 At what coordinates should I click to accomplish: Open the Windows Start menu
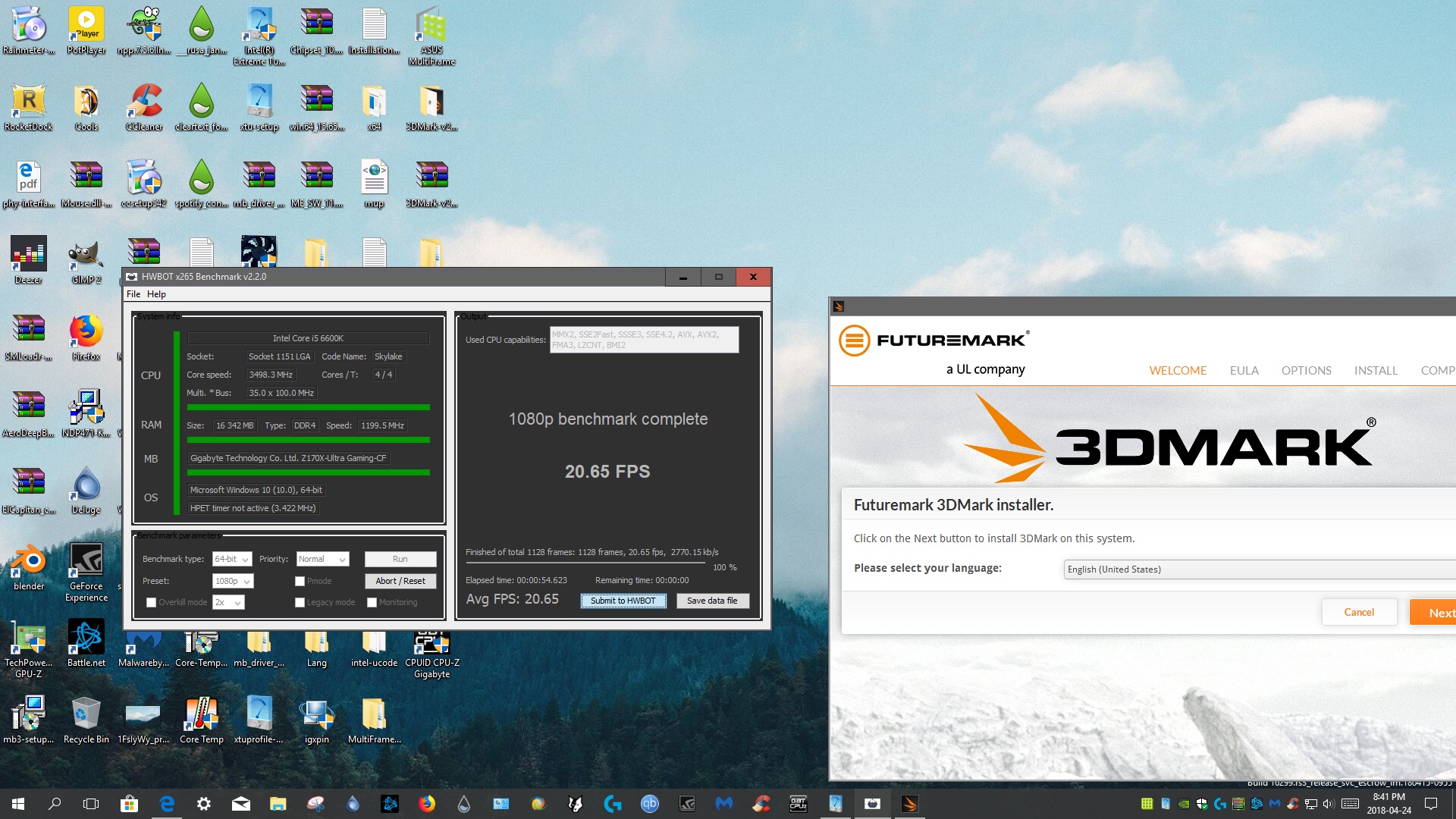pyautogui.click(x=18, y=804)
